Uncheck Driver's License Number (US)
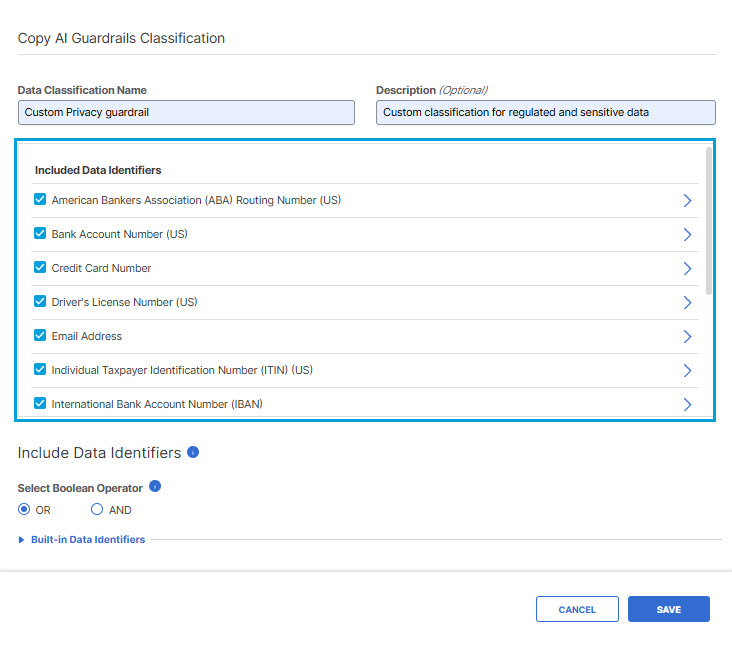732x646 pixels. (40, 302)
